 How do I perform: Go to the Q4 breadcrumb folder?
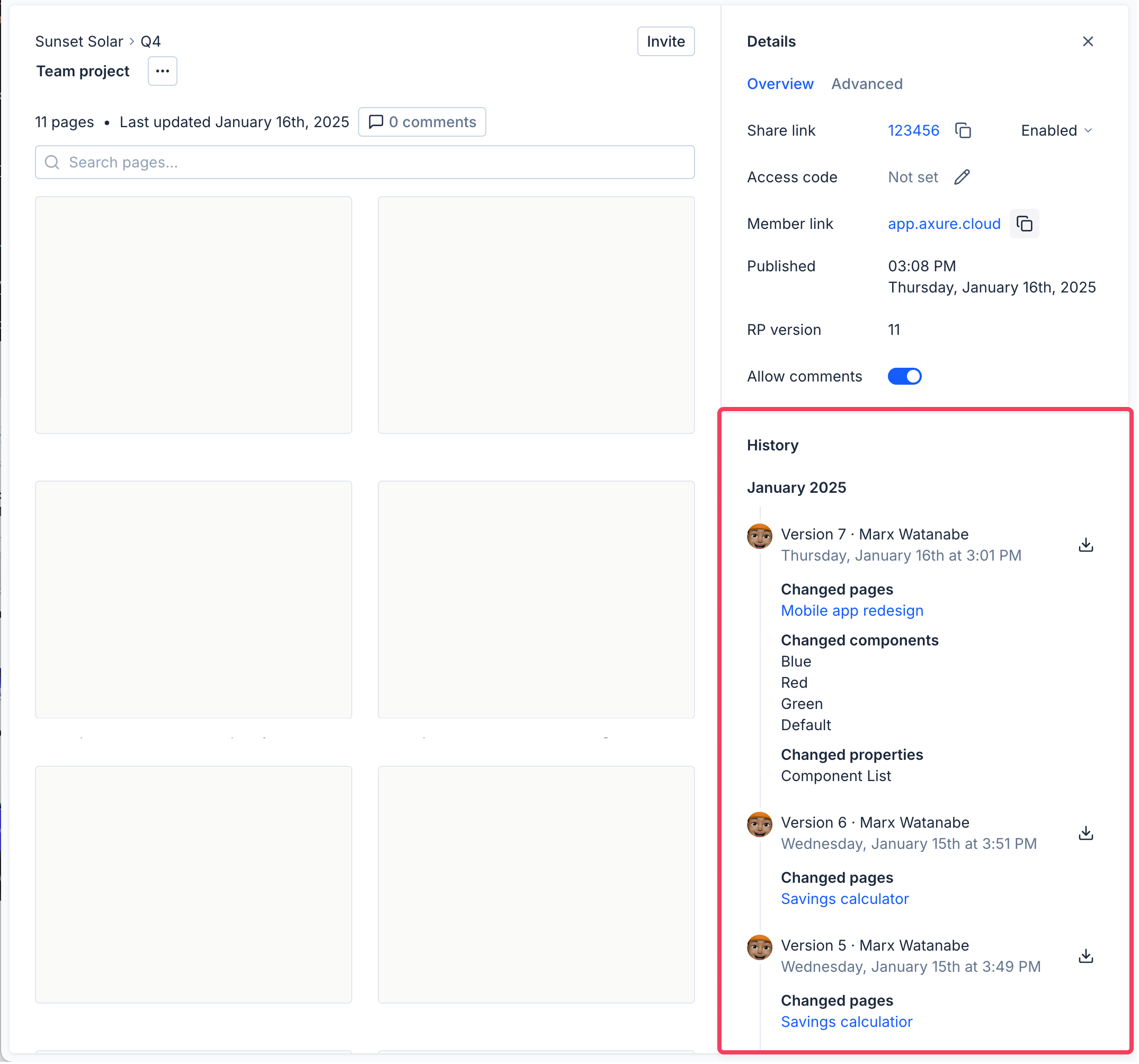tap(150, 41)
